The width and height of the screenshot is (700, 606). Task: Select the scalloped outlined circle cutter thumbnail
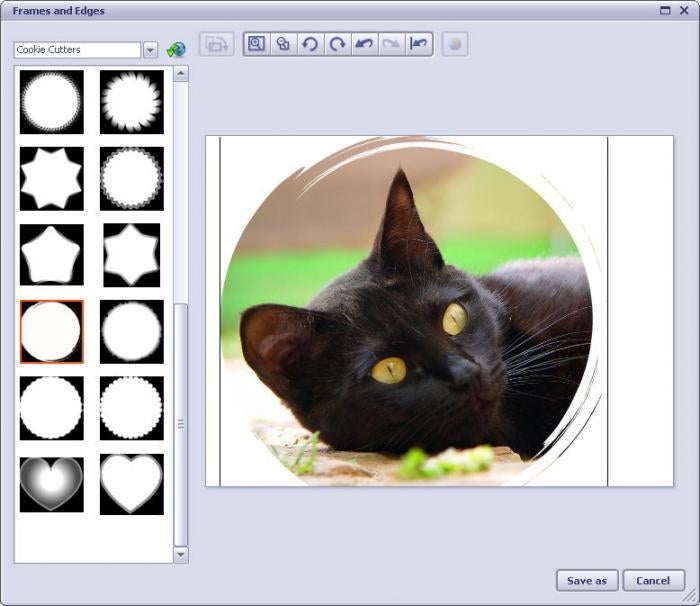coord(132,179)
